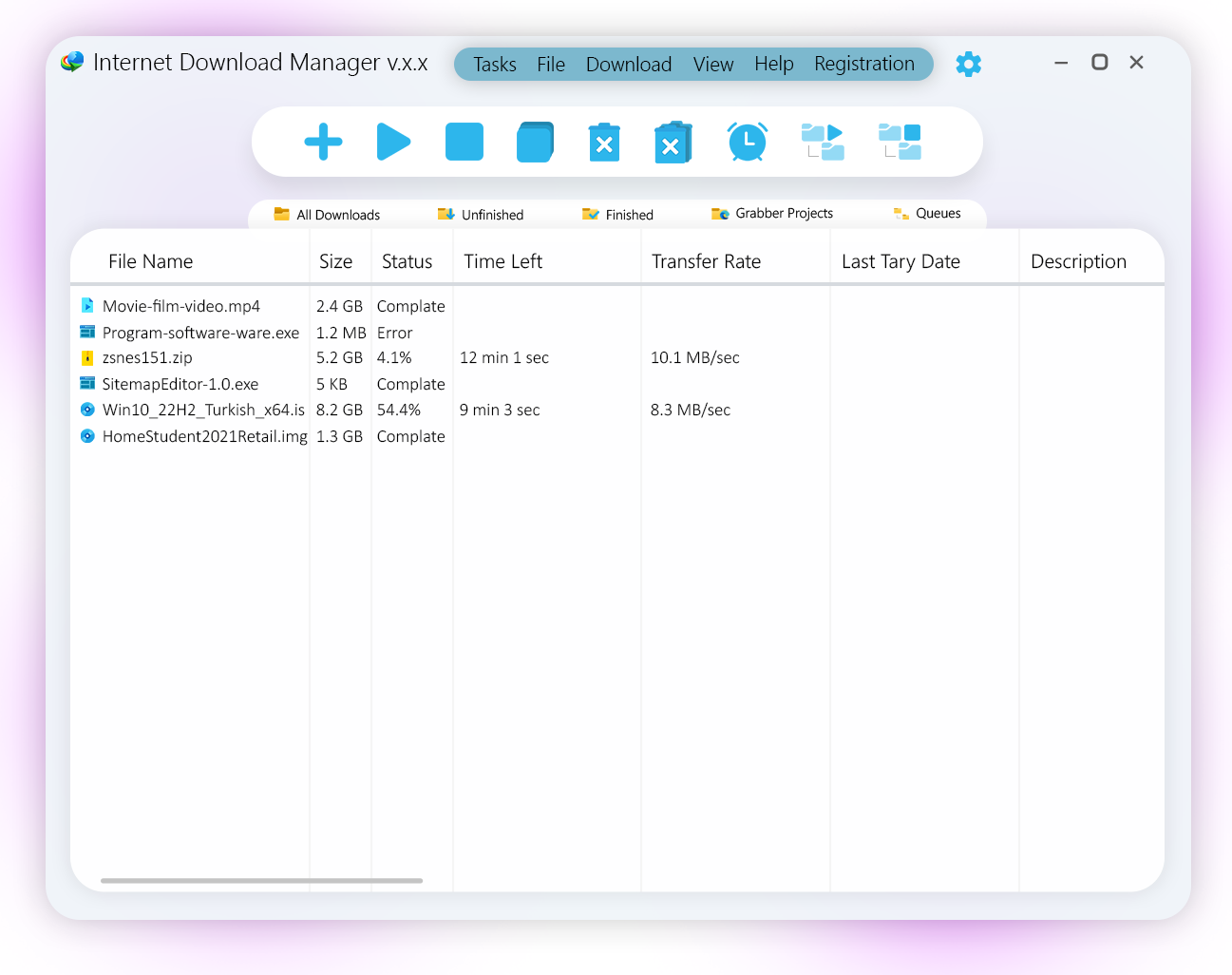Click the 4.1% progress status
Screen dimensions: 1232x975
pos(394,358)
